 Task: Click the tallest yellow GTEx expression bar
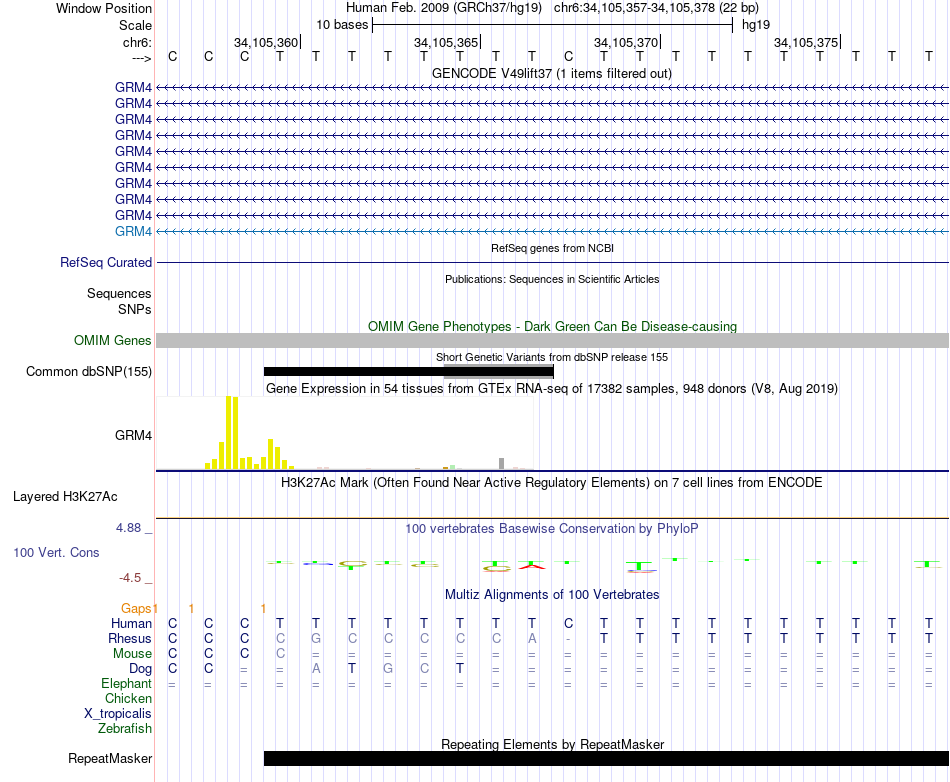(x=229, y=432)
